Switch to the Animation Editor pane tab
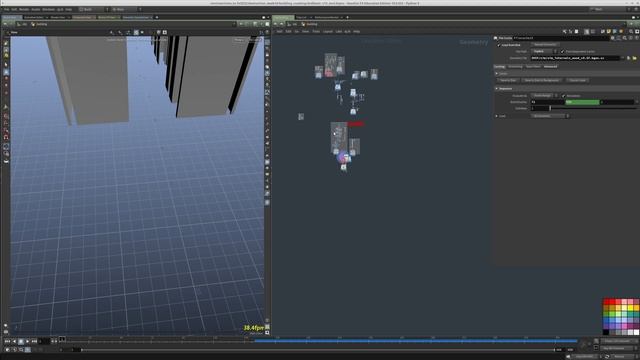This screenshot has height=360, width=640. pos(34,17)
